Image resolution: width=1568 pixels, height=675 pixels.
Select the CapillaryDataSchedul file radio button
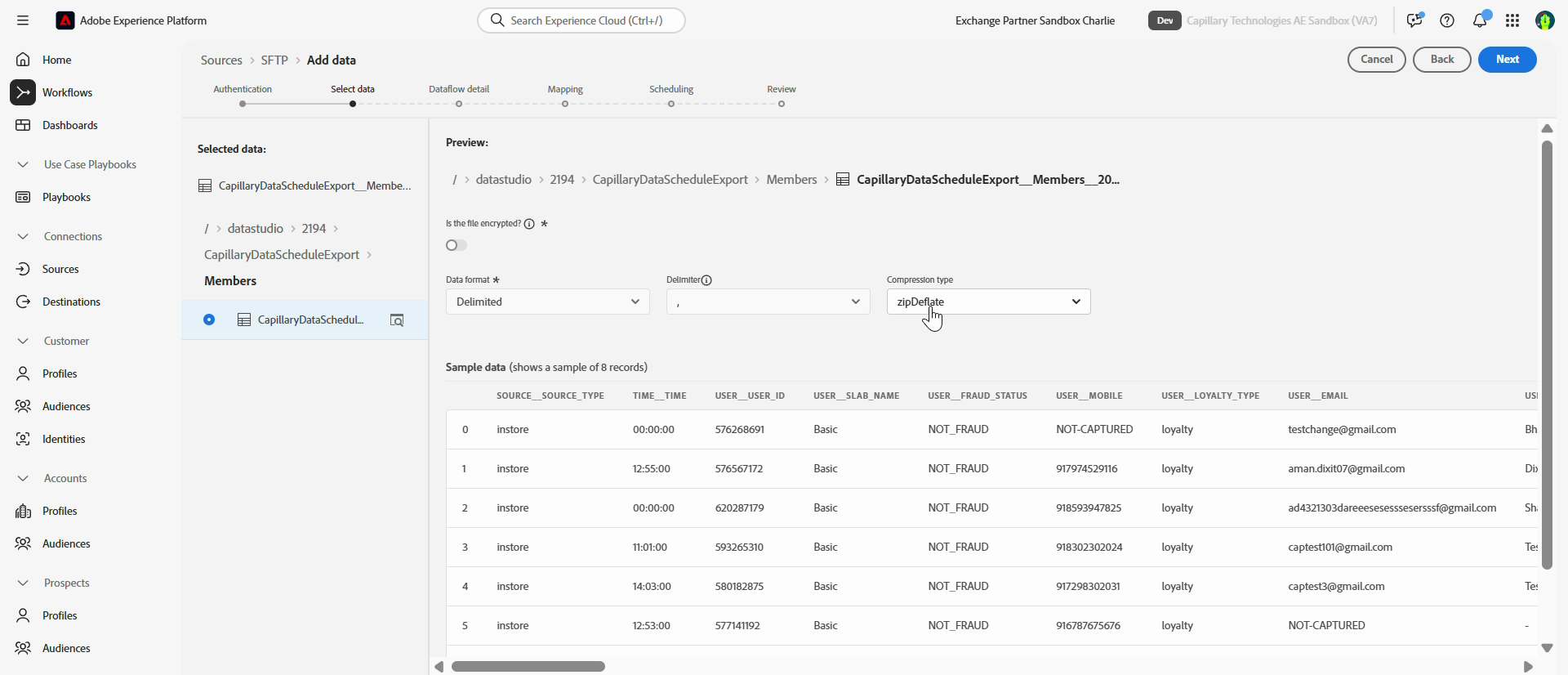pyautogui.click(x=209, y=320)
